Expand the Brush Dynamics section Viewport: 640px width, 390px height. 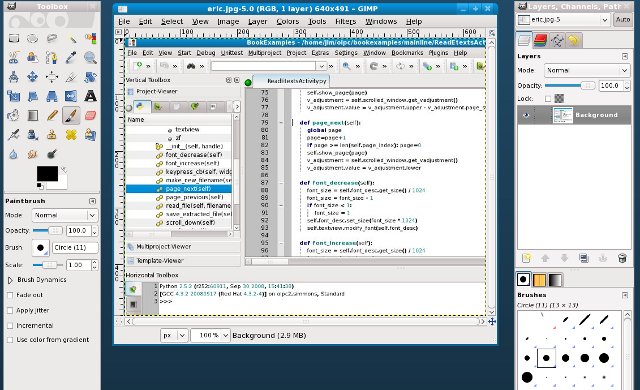tap(10, 280)
